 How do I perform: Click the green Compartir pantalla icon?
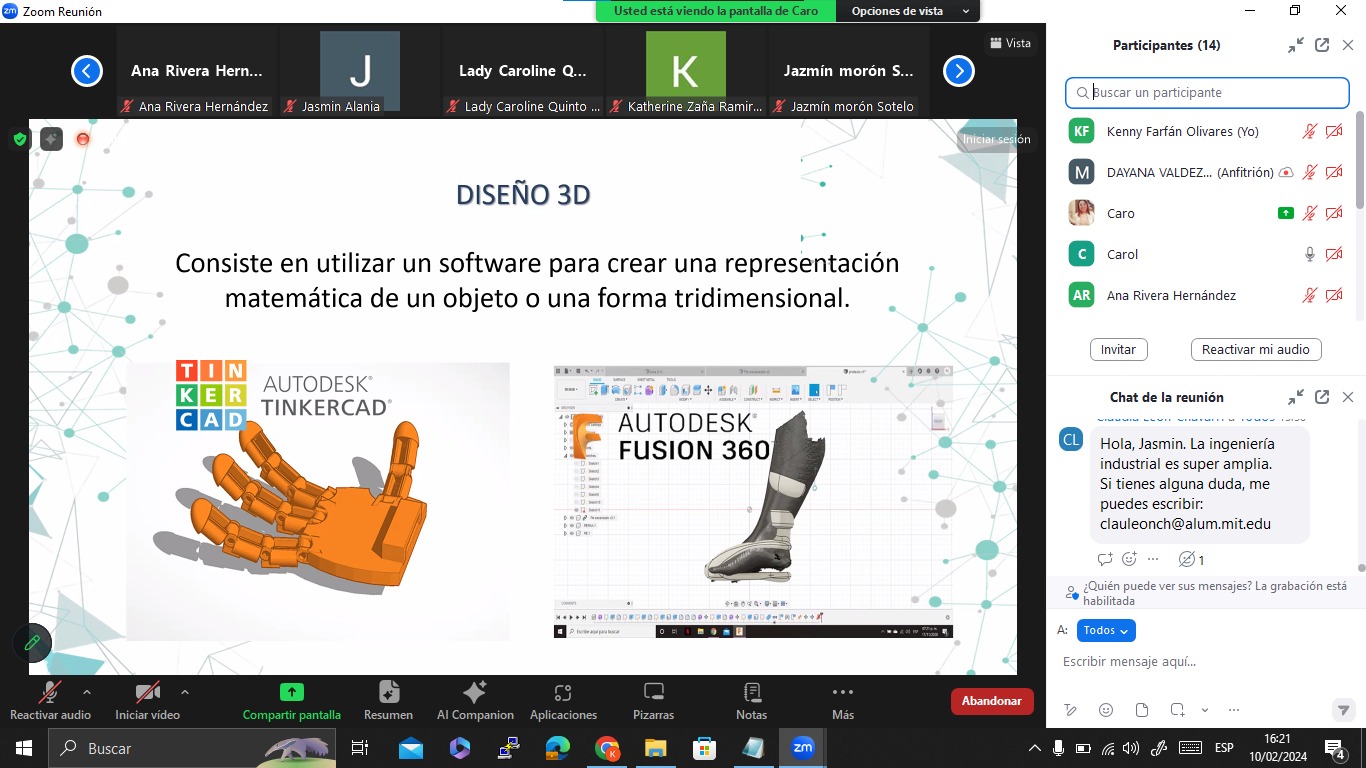[x=291, y=692]
